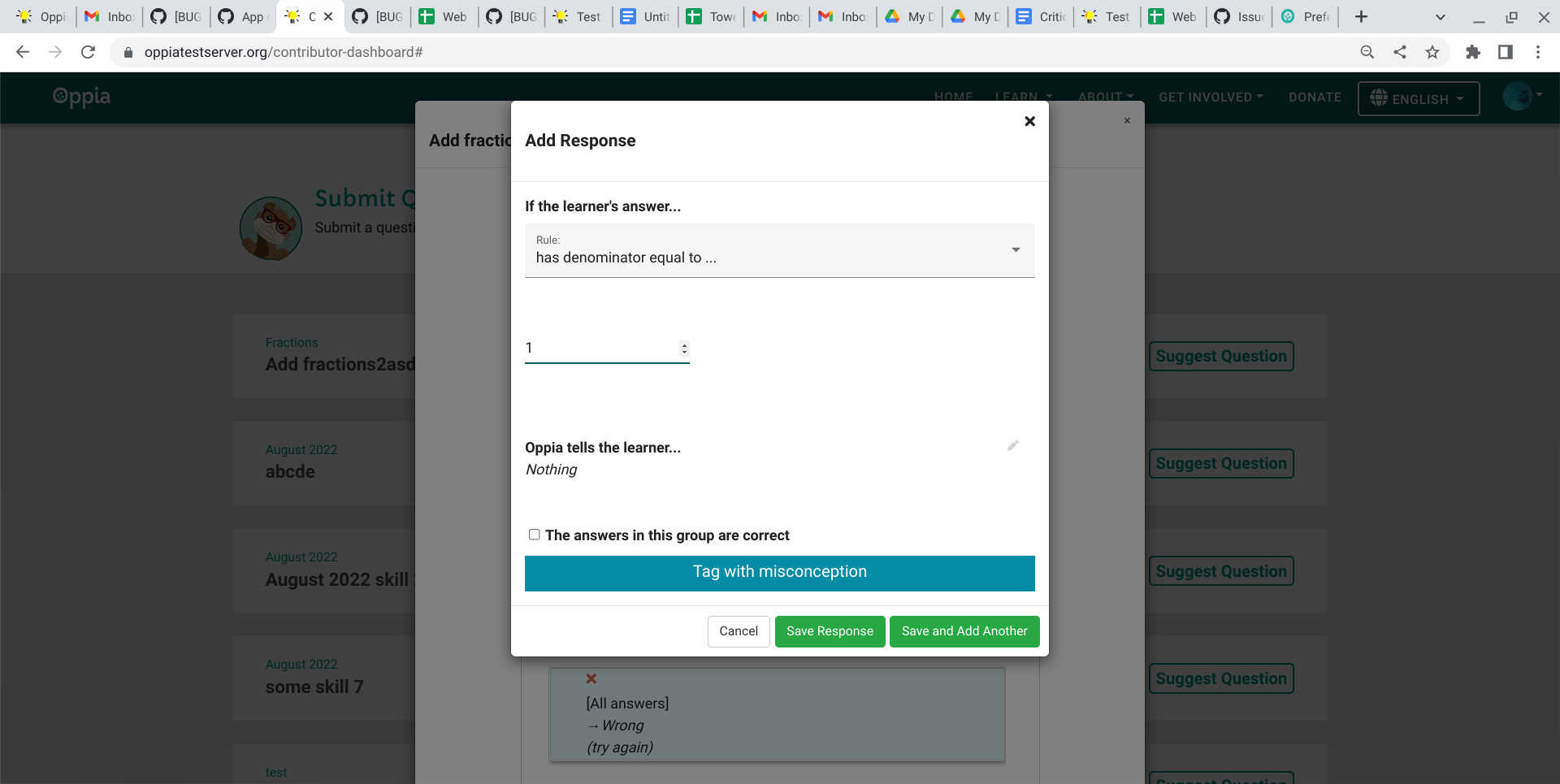Viewport: 1560px width, 784px height.
Task: Open the browser zoom magnifier icon
Action: click(x=1367, y=52)
